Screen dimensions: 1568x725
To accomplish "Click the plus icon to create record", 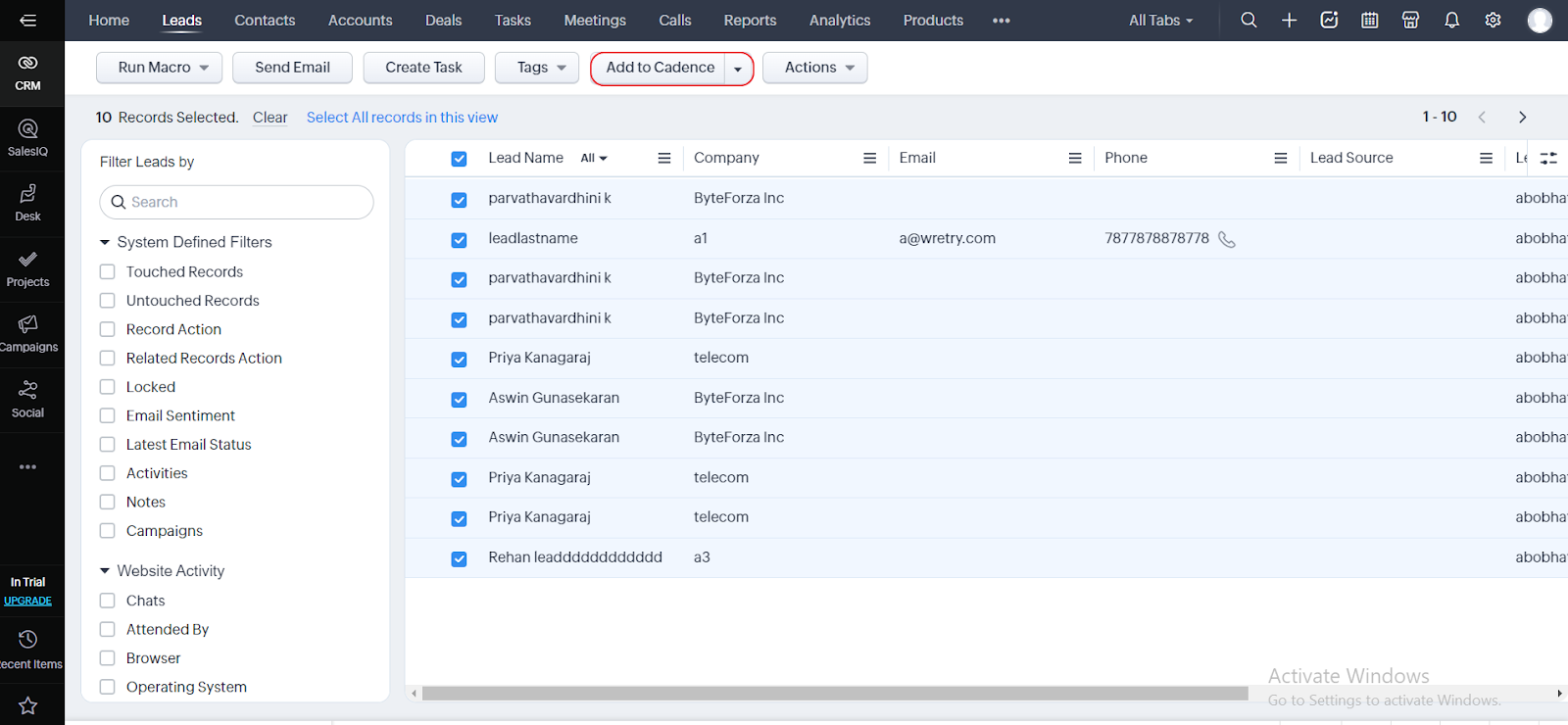I will point(1290,21).
